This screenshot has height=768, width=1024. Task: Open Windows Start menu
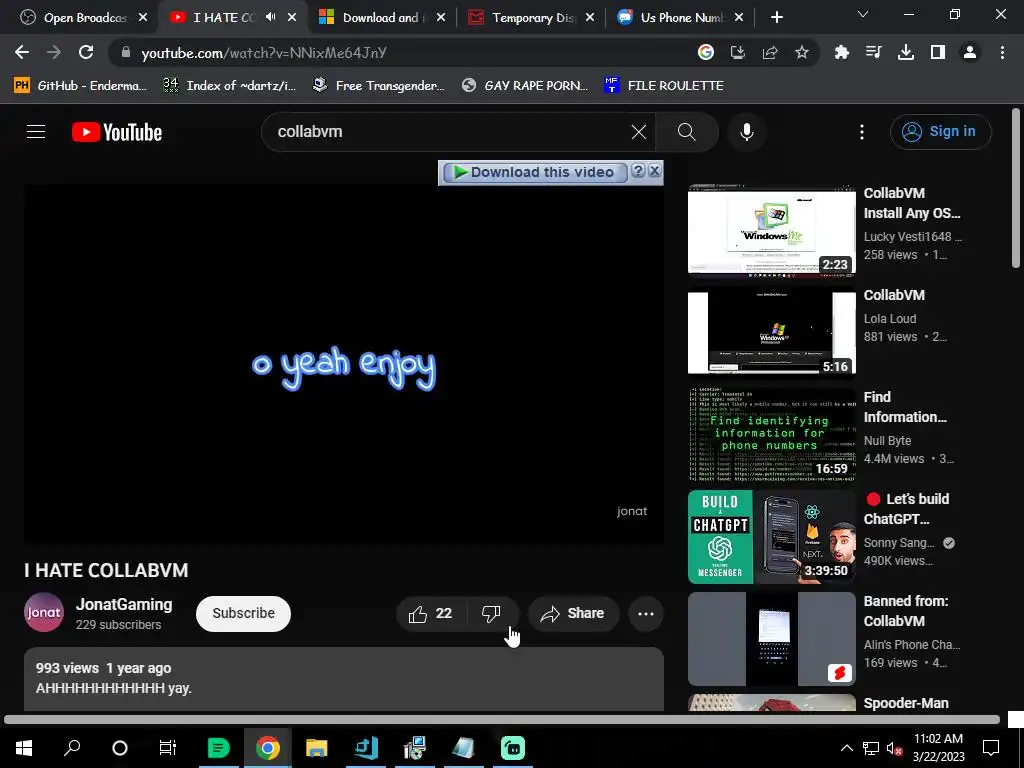tap(24, 748)
